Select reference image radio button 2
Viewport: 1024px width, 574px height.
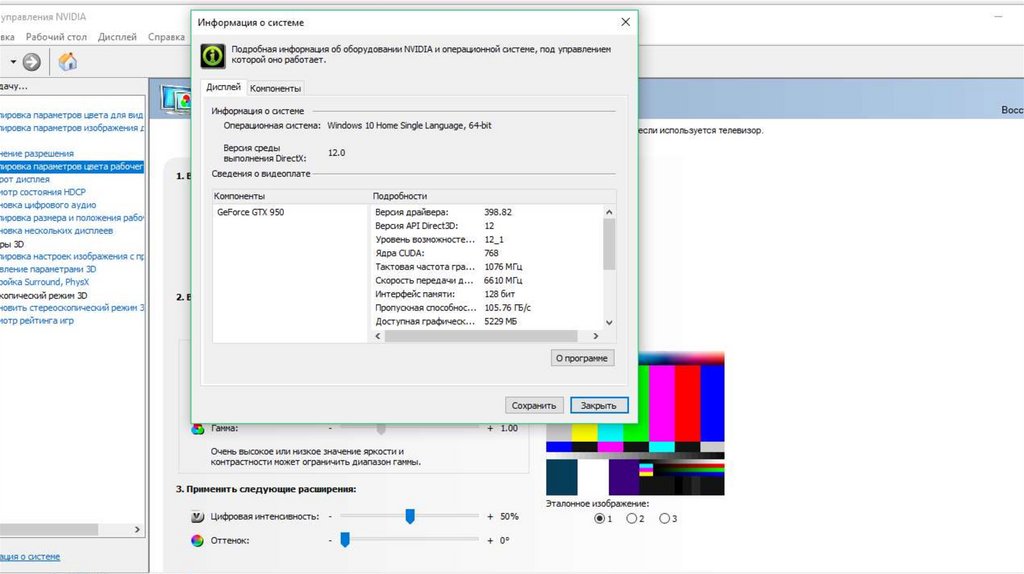coord(631,519)
